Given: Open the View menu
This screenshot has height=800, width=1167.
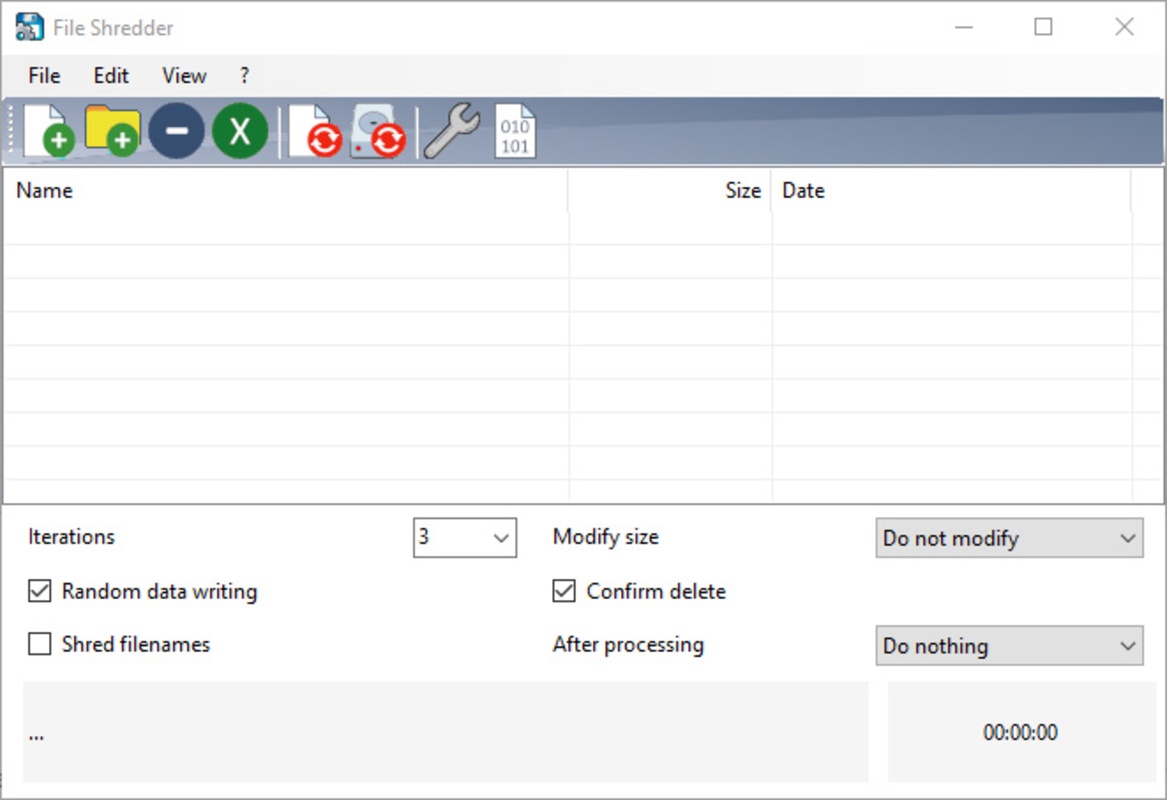Looking at the screenshot, I should pos(184,75).
